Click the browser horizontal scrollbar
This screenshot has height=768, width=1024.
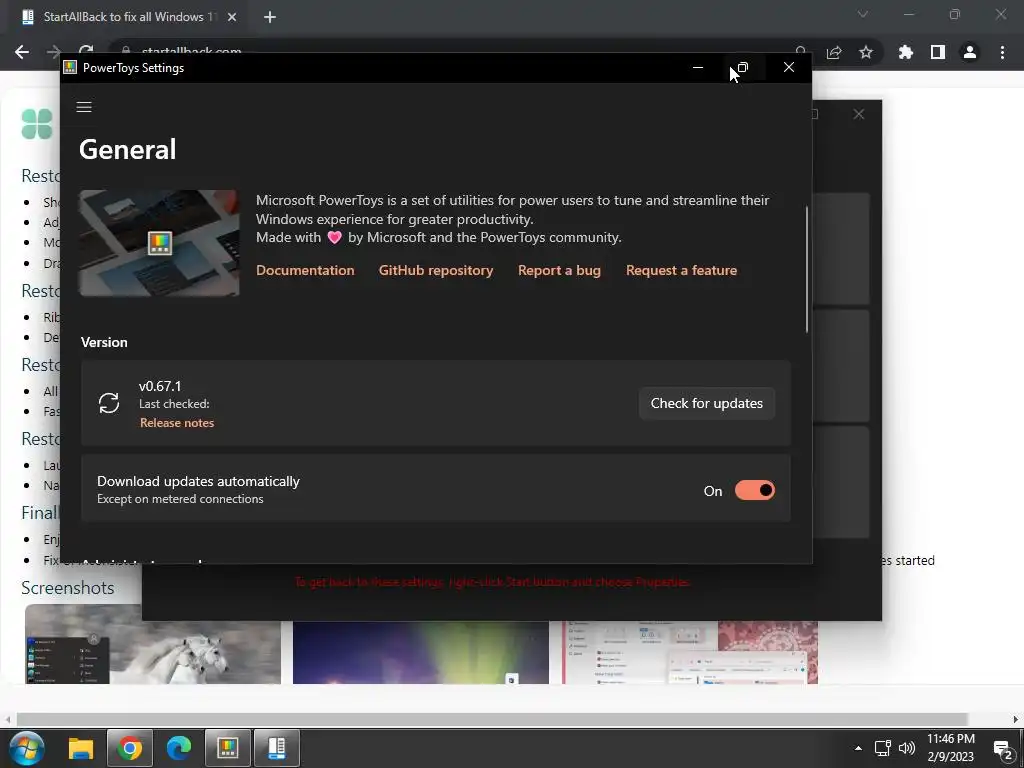(491, 720)
